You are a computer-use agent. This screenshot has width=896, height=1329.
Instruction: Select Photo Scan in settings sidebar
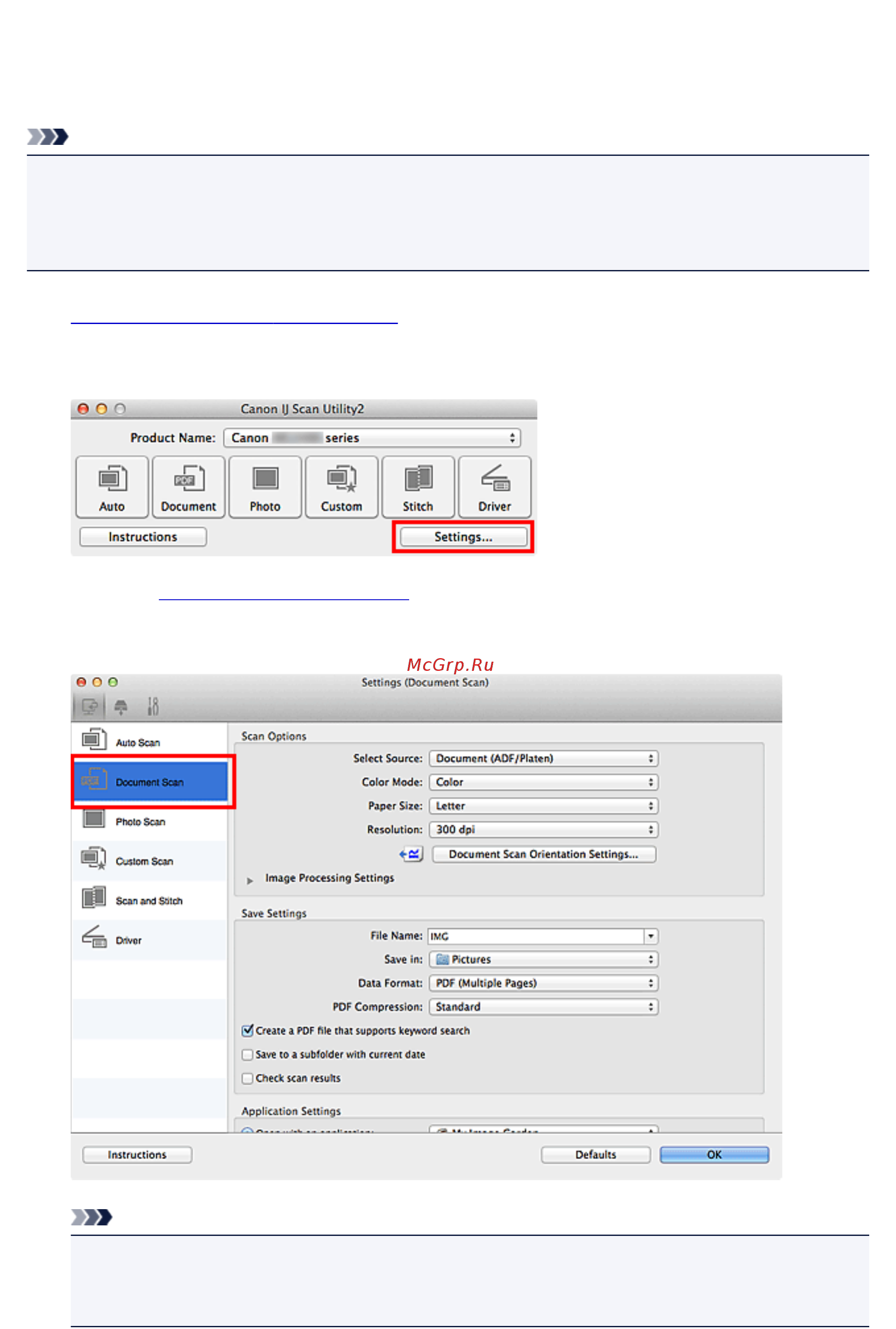tap(150, 821)
